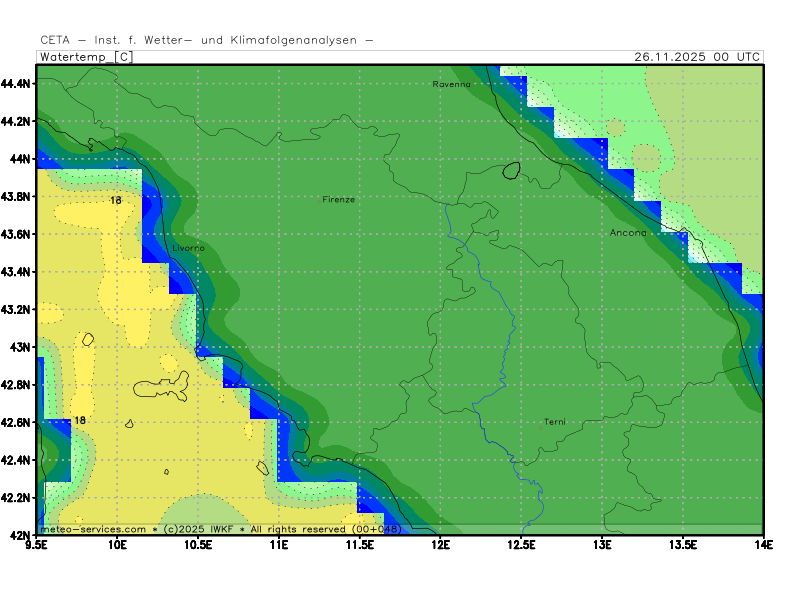This screenshot has height=600, width=800.
Task: Click the Watertemp_[C] parameter label
Action: tap(85, 57)
